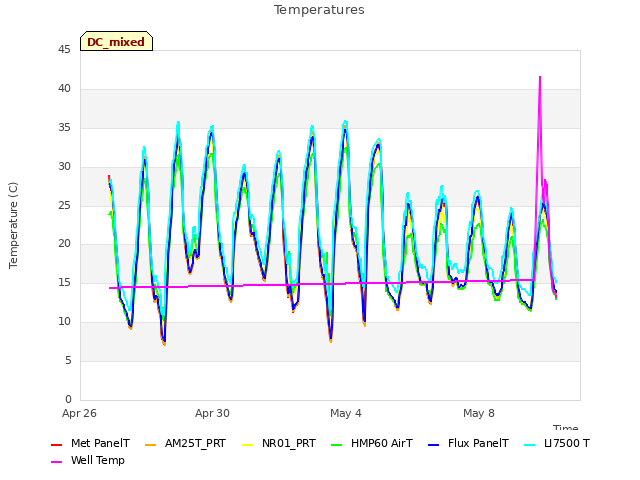This screenshot has width=640, height=480.
Task: Click the 30 y-axis tick label
Action: 64,167
